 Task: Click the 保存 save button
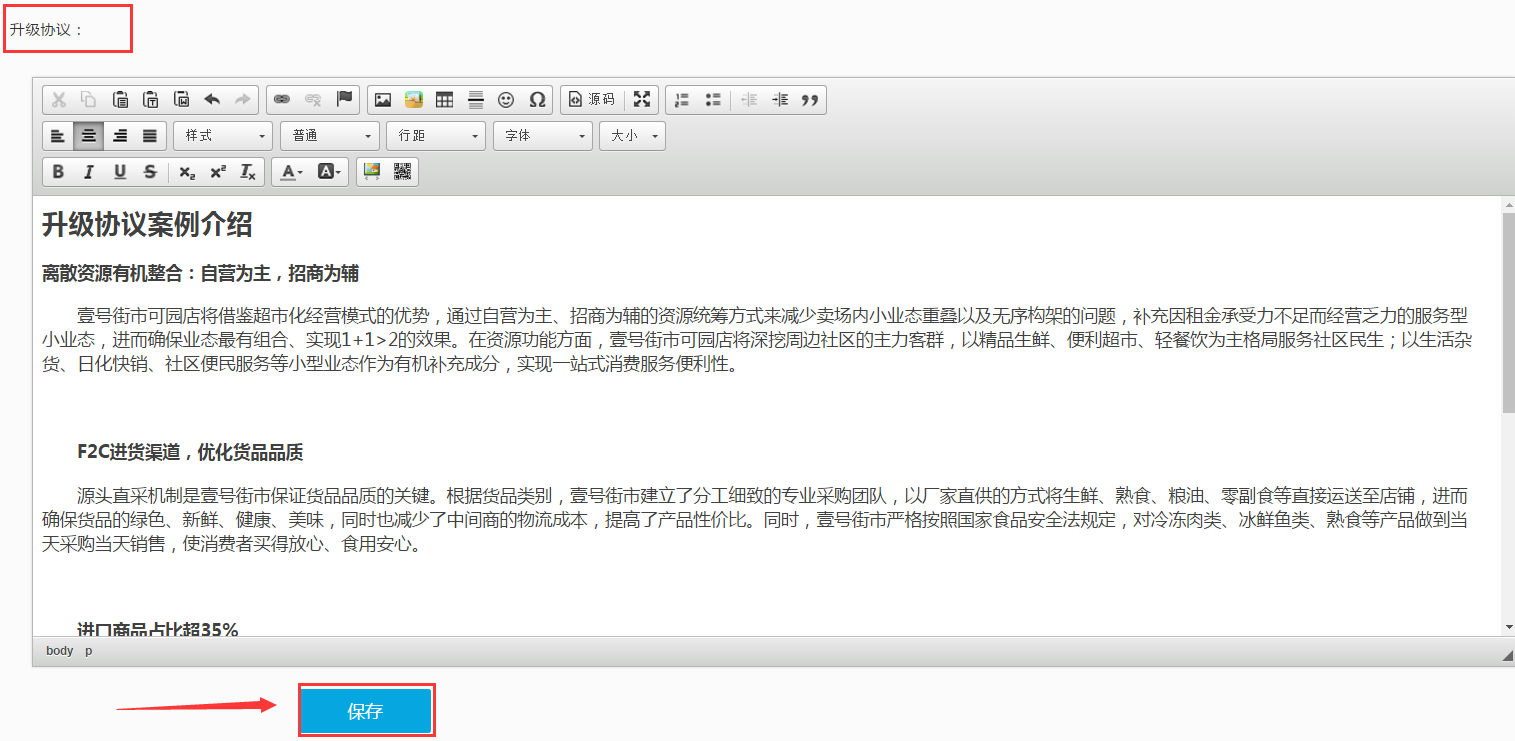(366, 711)
